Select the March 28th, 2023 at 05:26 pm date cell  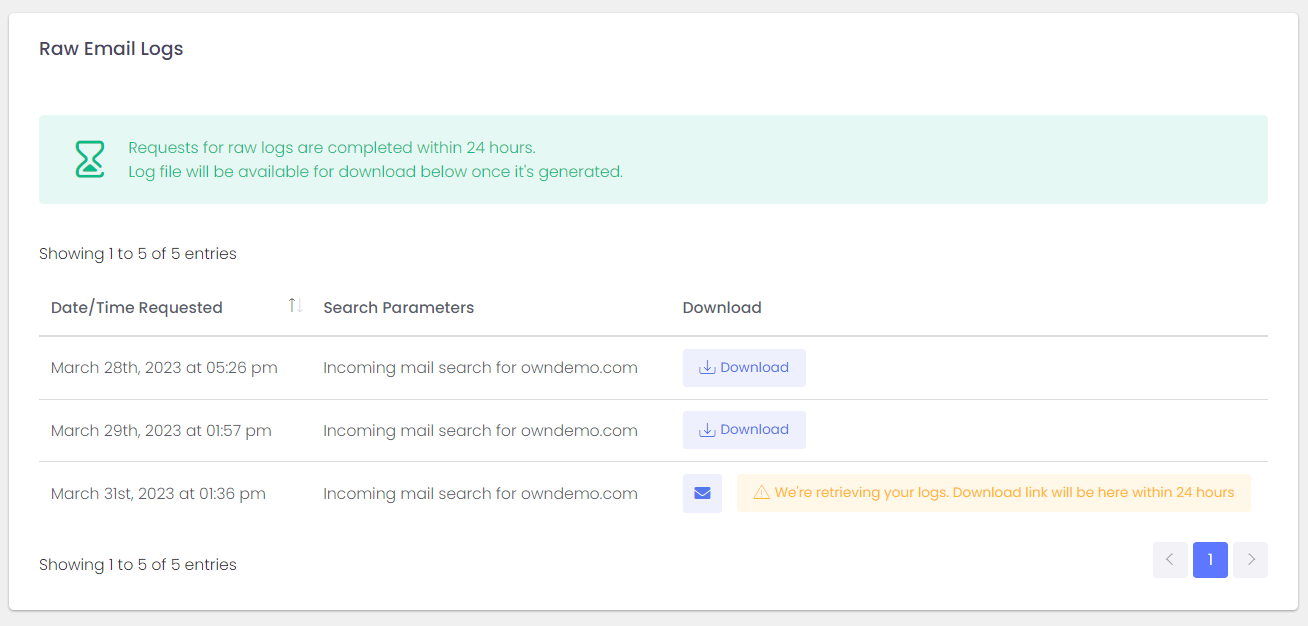click(164, 368)
